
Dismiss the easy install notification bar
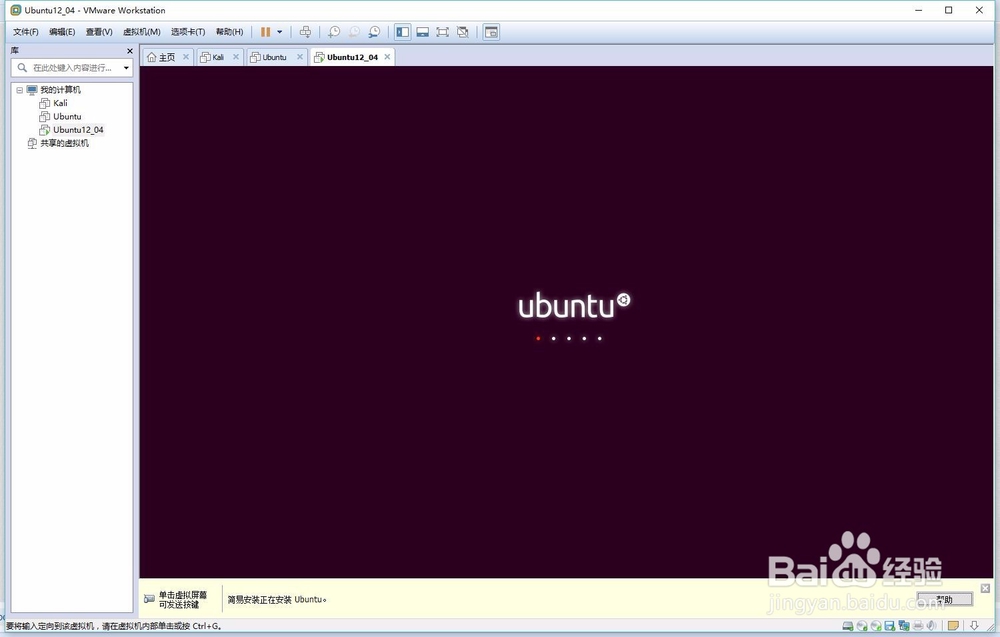point(985,588)
